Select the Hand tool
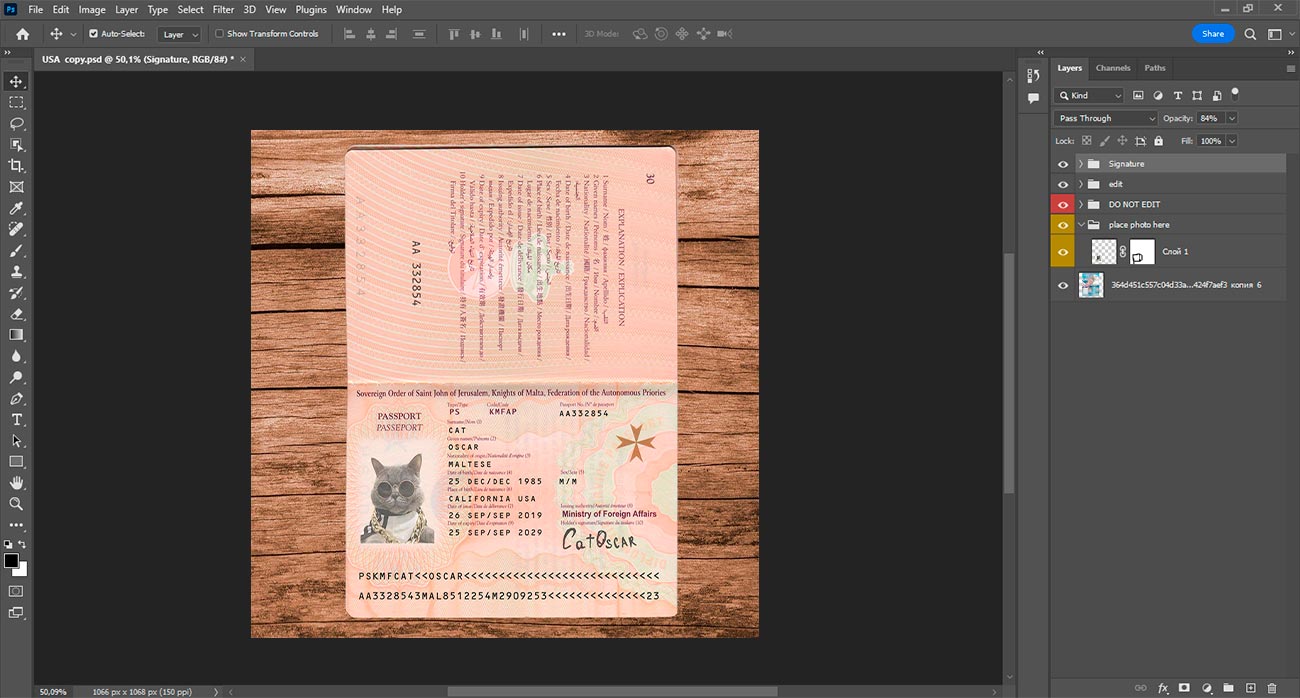Viewport: 1300px width, 698px height. (16, 483)
